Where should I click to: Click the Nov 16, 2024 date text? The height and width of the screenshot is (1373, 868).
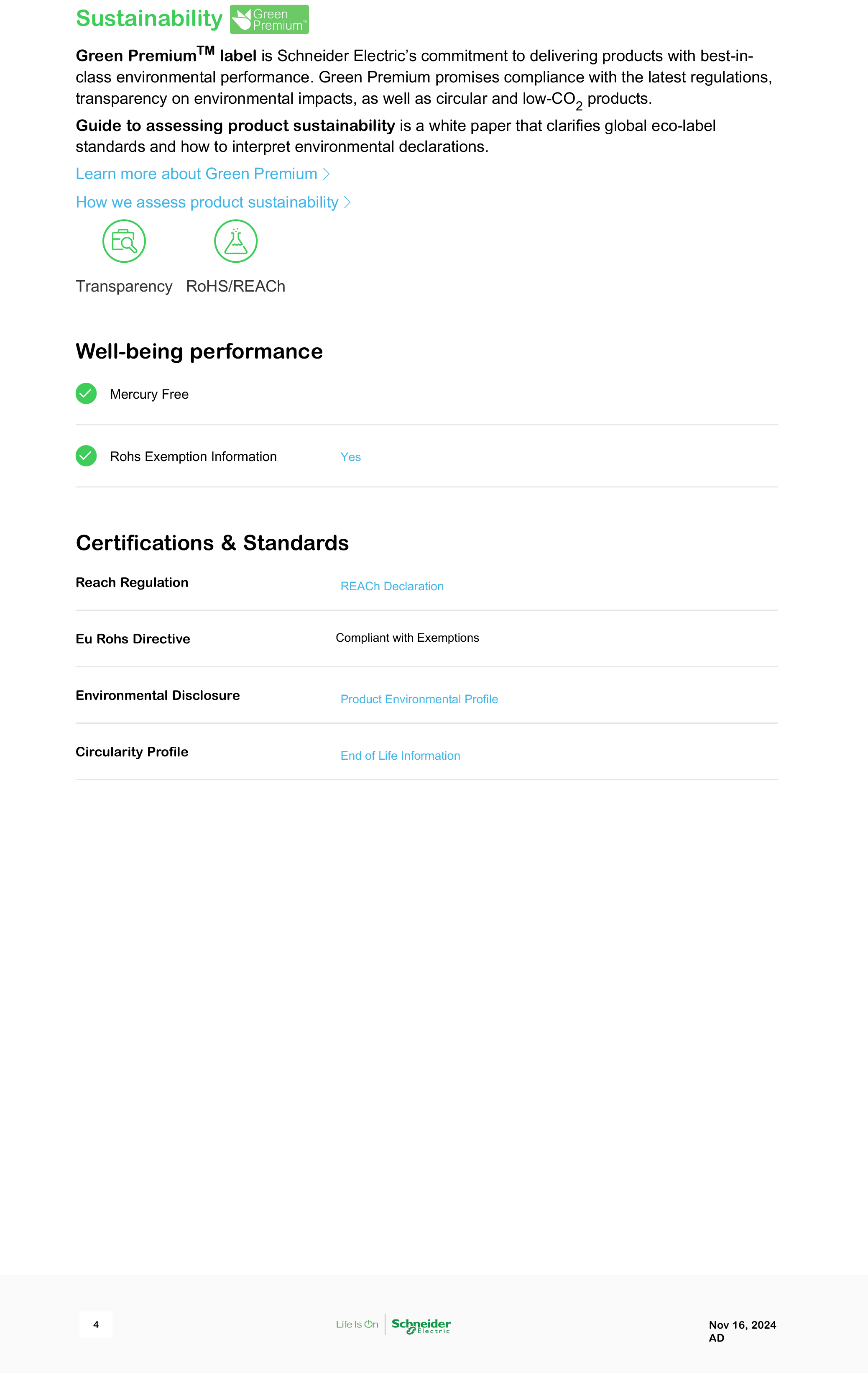click(742, 1324)
